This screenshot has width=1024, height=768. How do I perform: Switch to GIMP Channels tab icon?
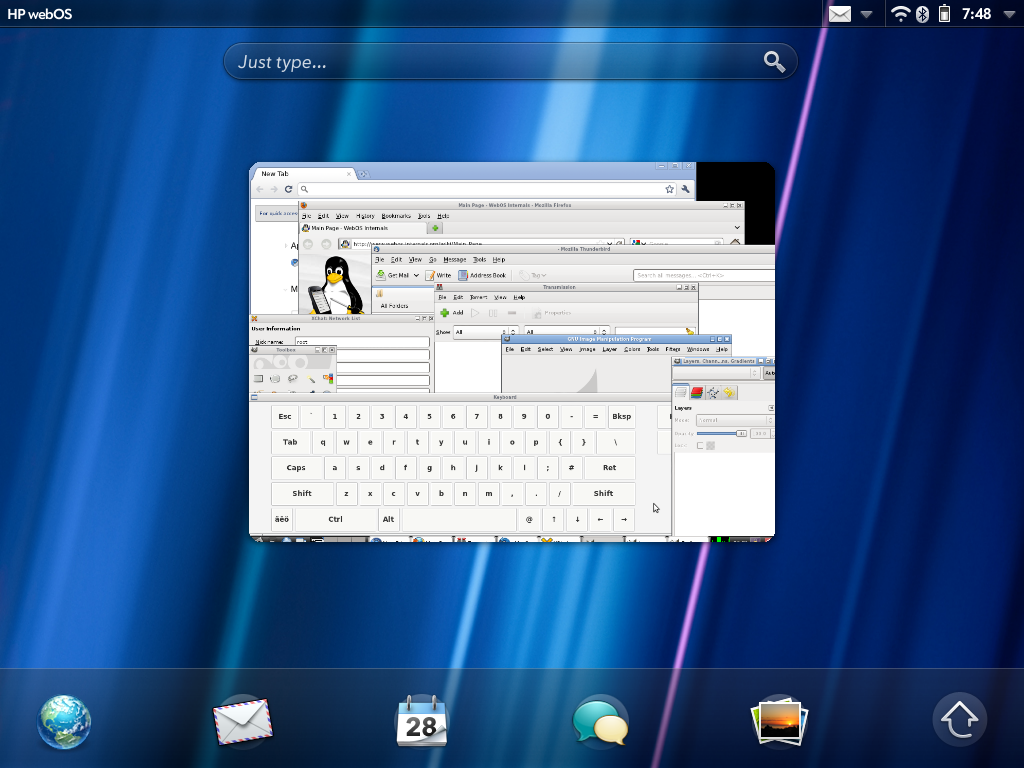[697, 392]
